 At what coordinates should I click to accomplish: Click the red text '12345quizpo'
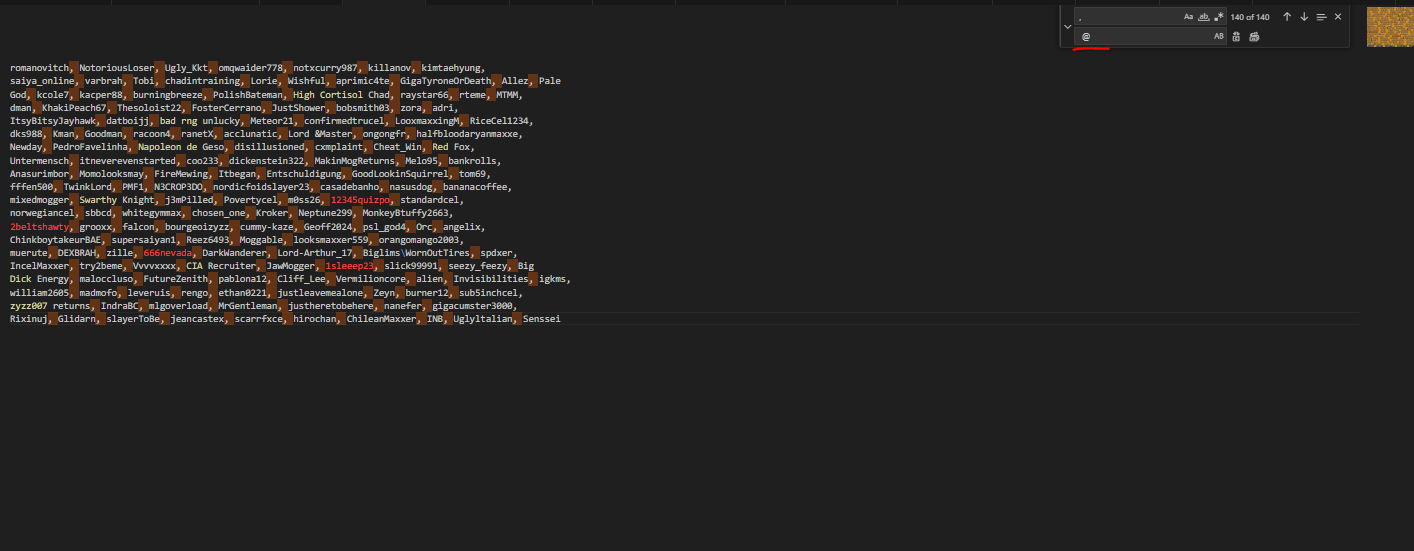click(360, 200)
